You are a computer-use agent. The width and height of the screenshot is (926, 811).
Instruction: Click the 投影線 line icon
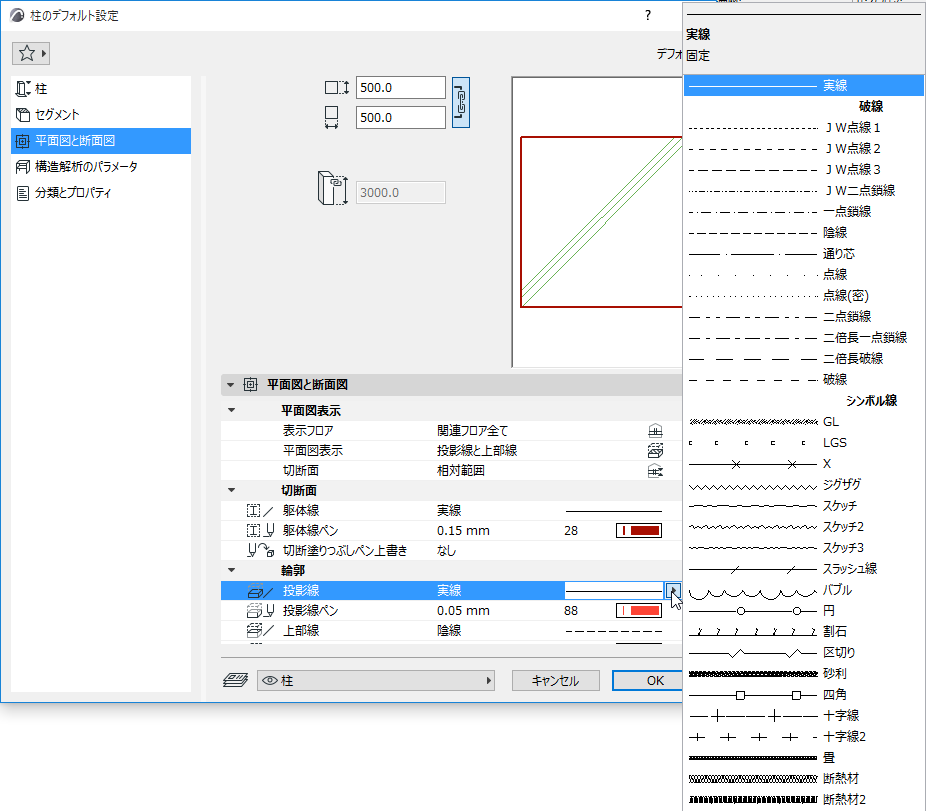point(260,591)
